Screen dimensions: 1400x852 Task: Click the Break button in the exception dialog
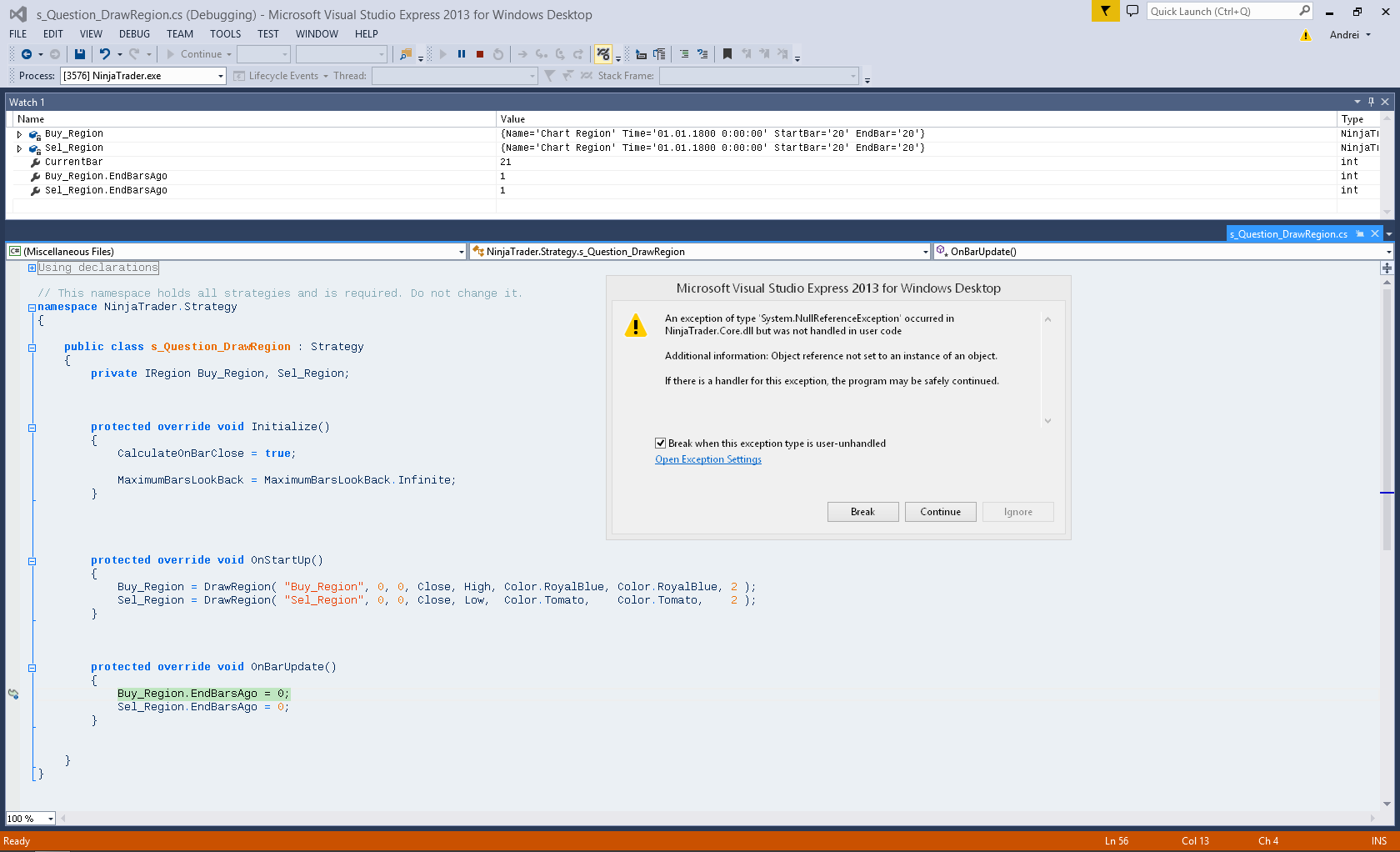862,512
